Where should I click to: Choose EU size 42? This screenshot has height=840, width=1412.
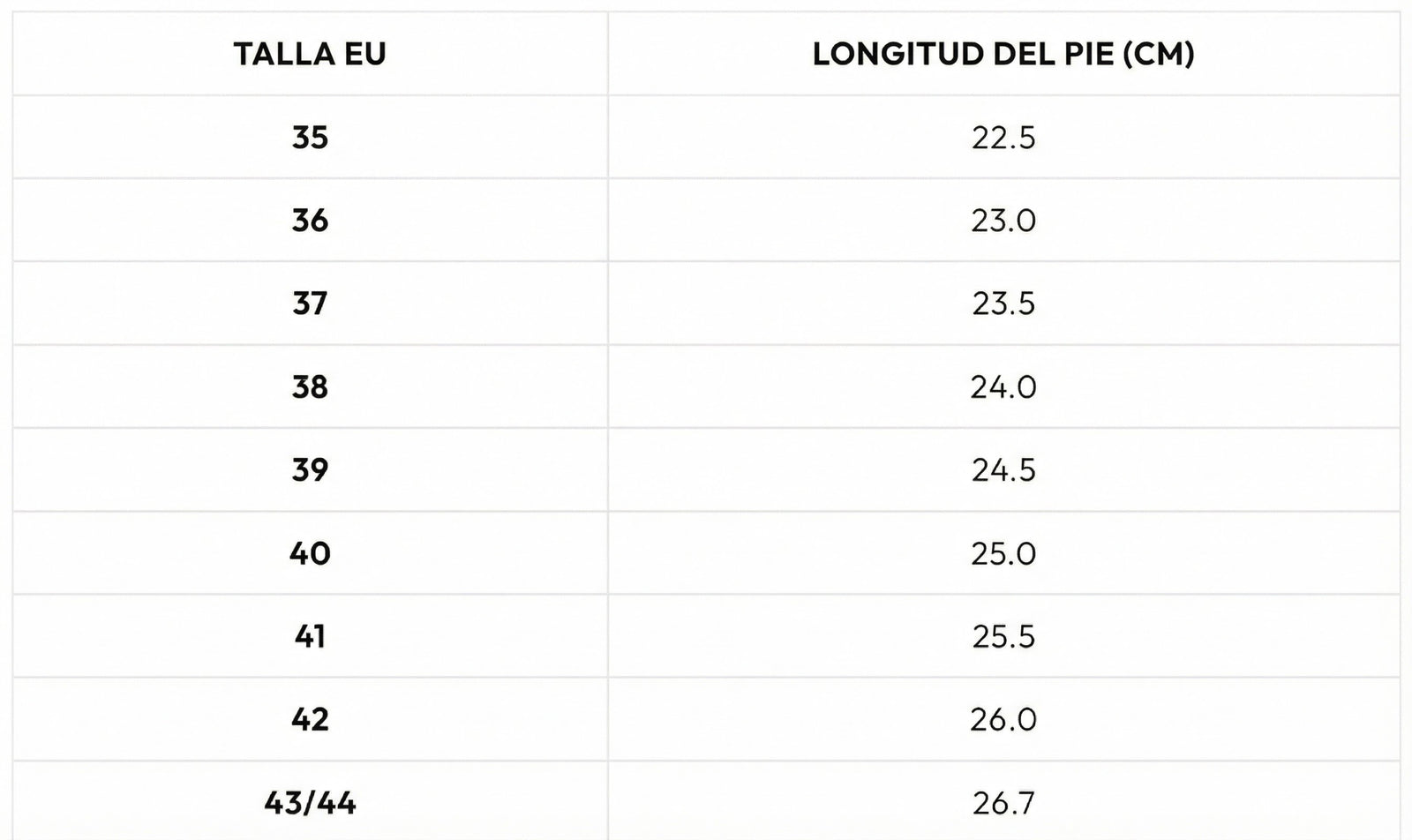(310, 719)
